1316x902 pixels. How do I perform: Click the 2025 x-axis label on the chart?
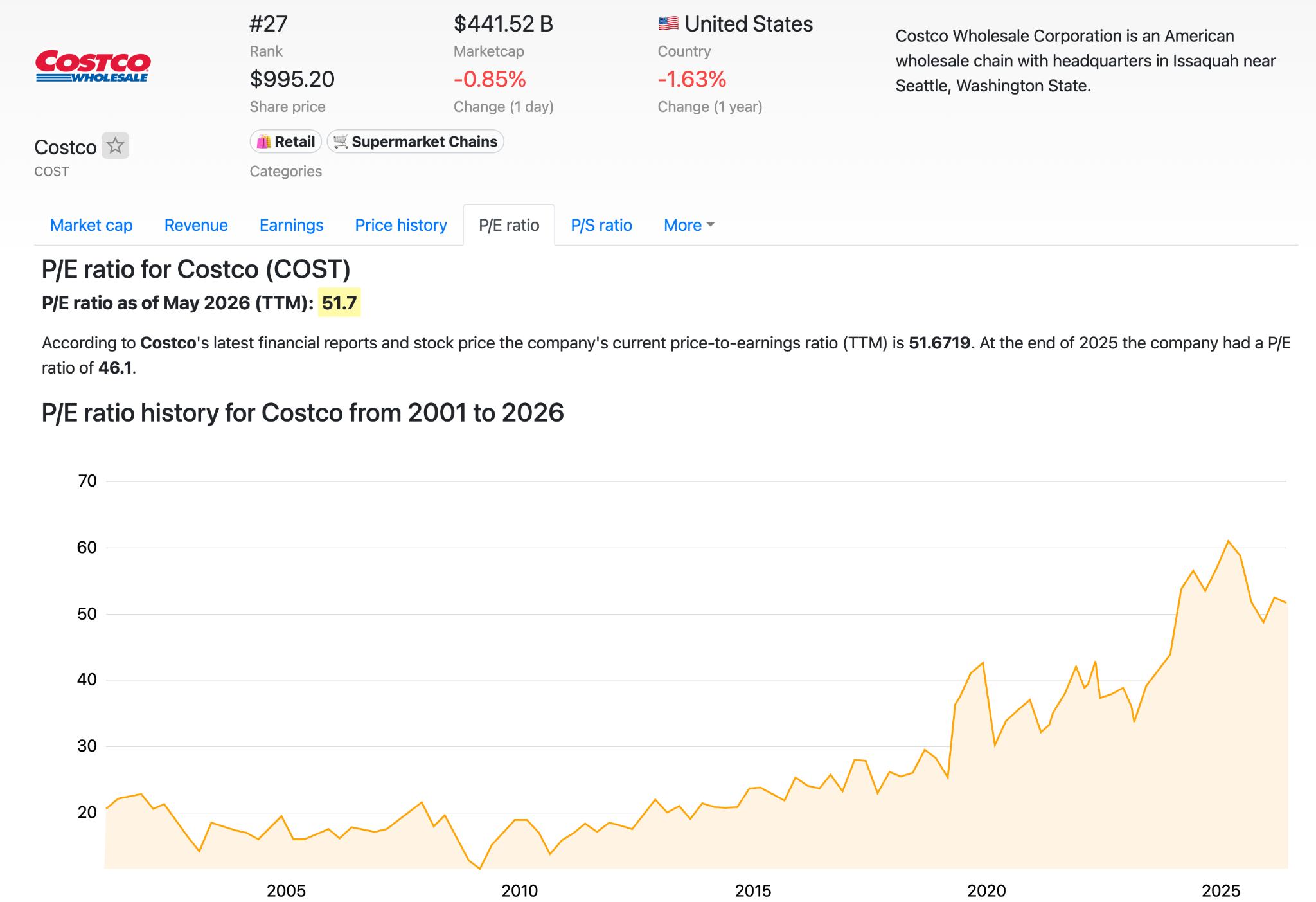pos(1221,890)
